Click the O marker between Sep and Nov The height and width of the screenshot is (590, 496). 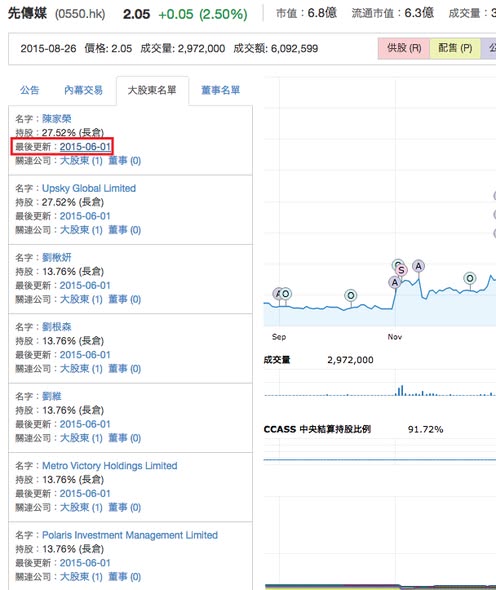[351, 295]
